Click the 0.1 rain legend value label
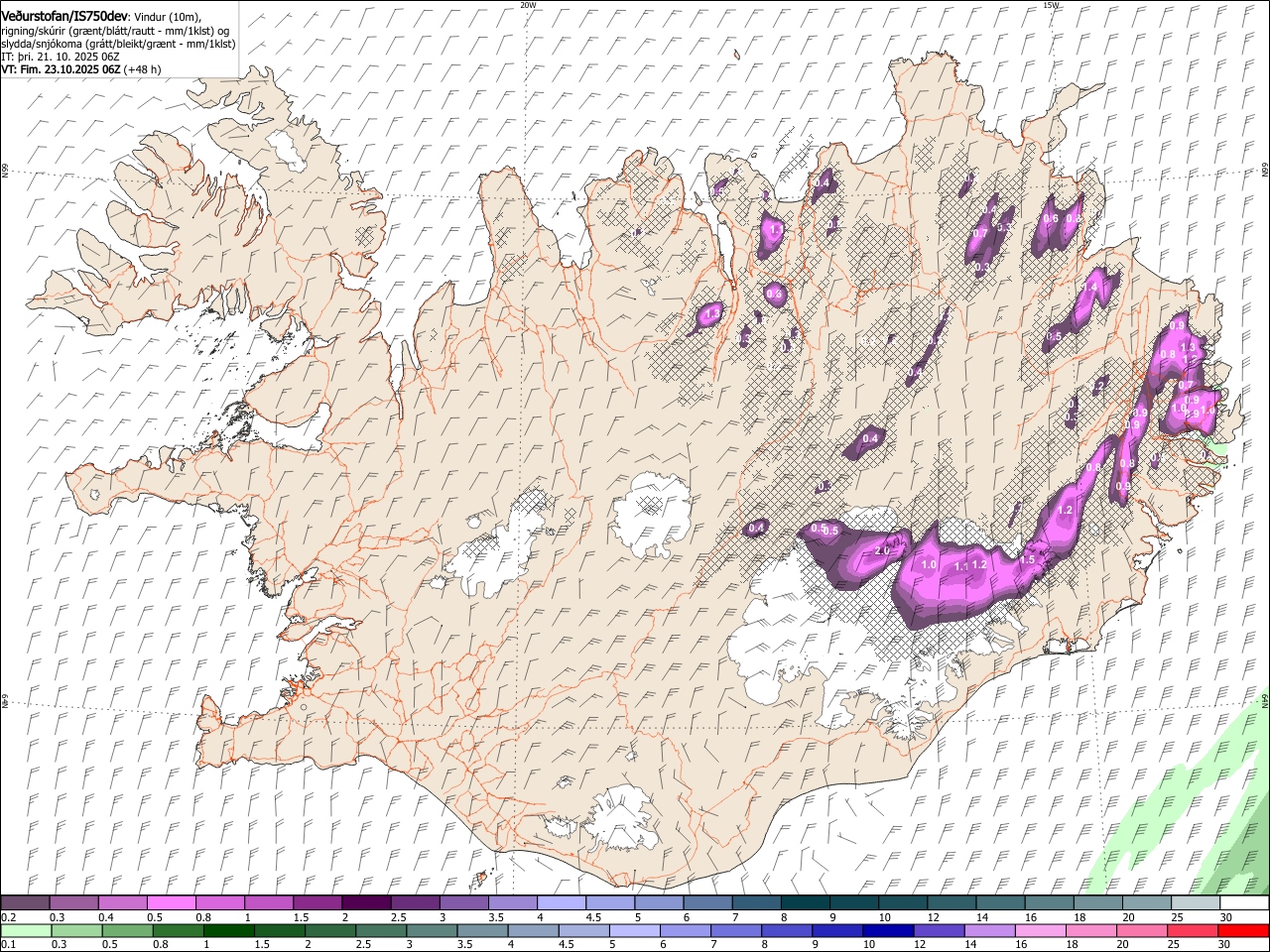Viewport: 1270px width, 952px height. (7, 945)
